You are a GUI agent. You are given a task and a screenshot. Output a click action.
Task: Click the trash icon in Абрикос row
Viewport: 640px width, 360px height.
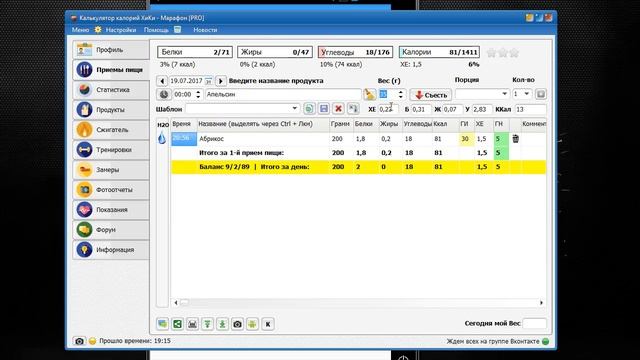[x=516, y=139]
